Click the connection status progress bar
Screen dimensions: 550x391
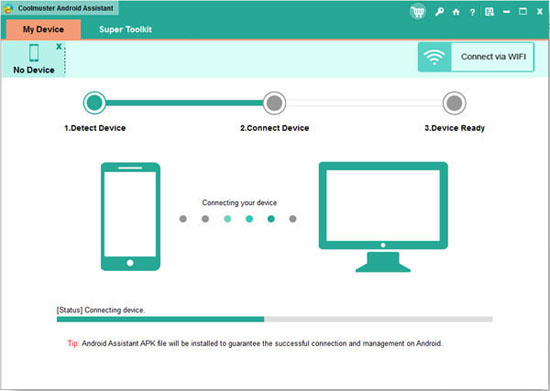click(x=275, y=319)
